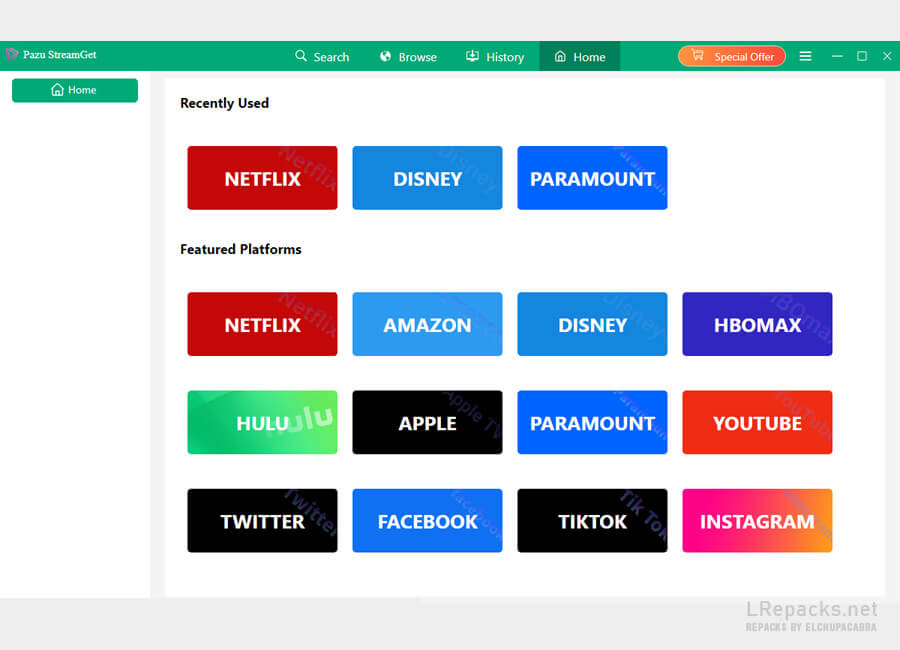Open the HBOMAX platform tile
Viewport: 900px width, 650px height.
757,324
